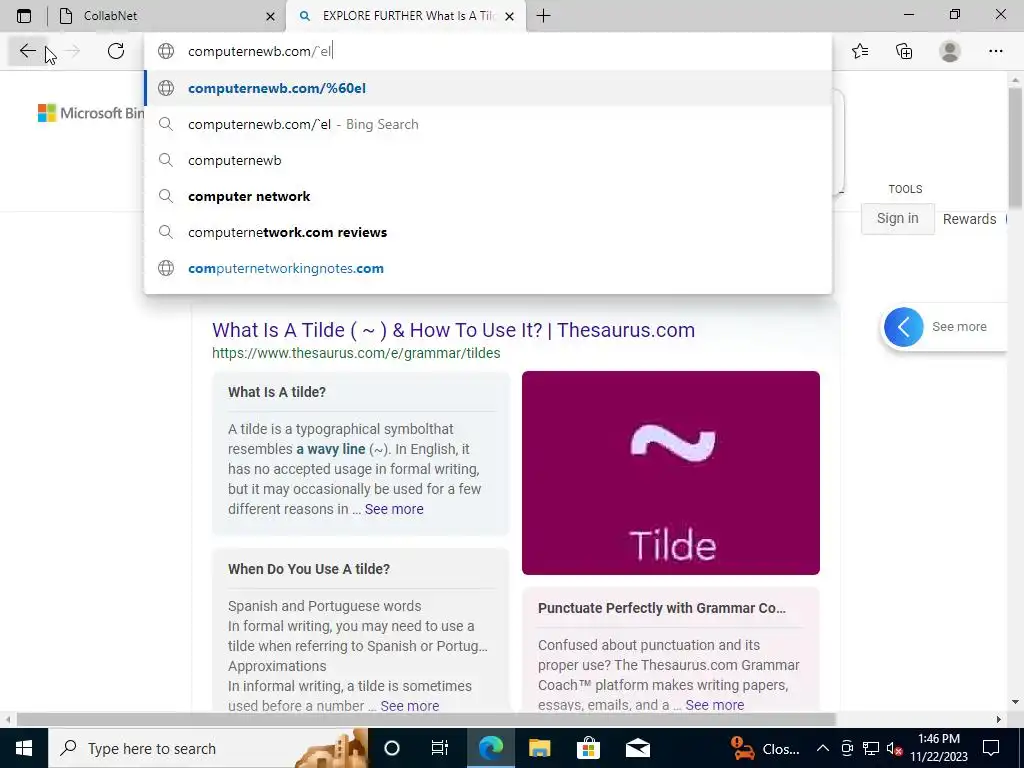Close the CollabNet tab
Viewport: 1024px width, 768px height.
(x=270, y=16)
